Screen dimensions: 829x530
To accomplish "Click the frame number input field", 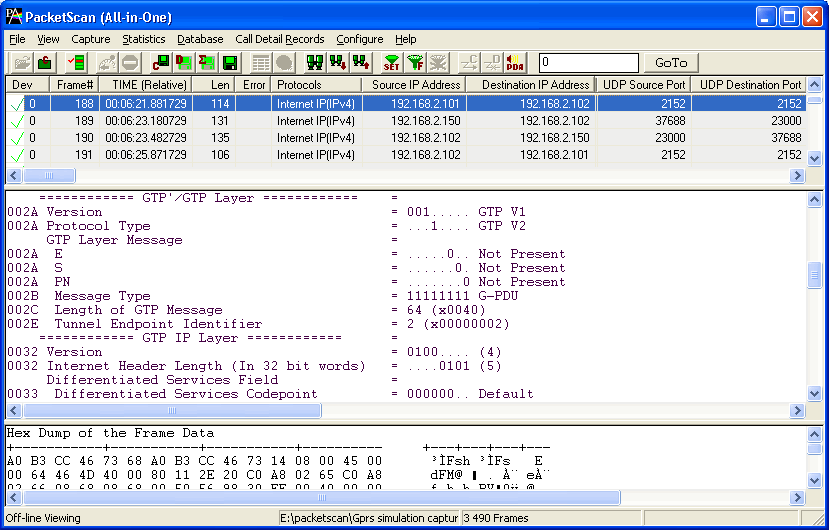I will point(588,63).
